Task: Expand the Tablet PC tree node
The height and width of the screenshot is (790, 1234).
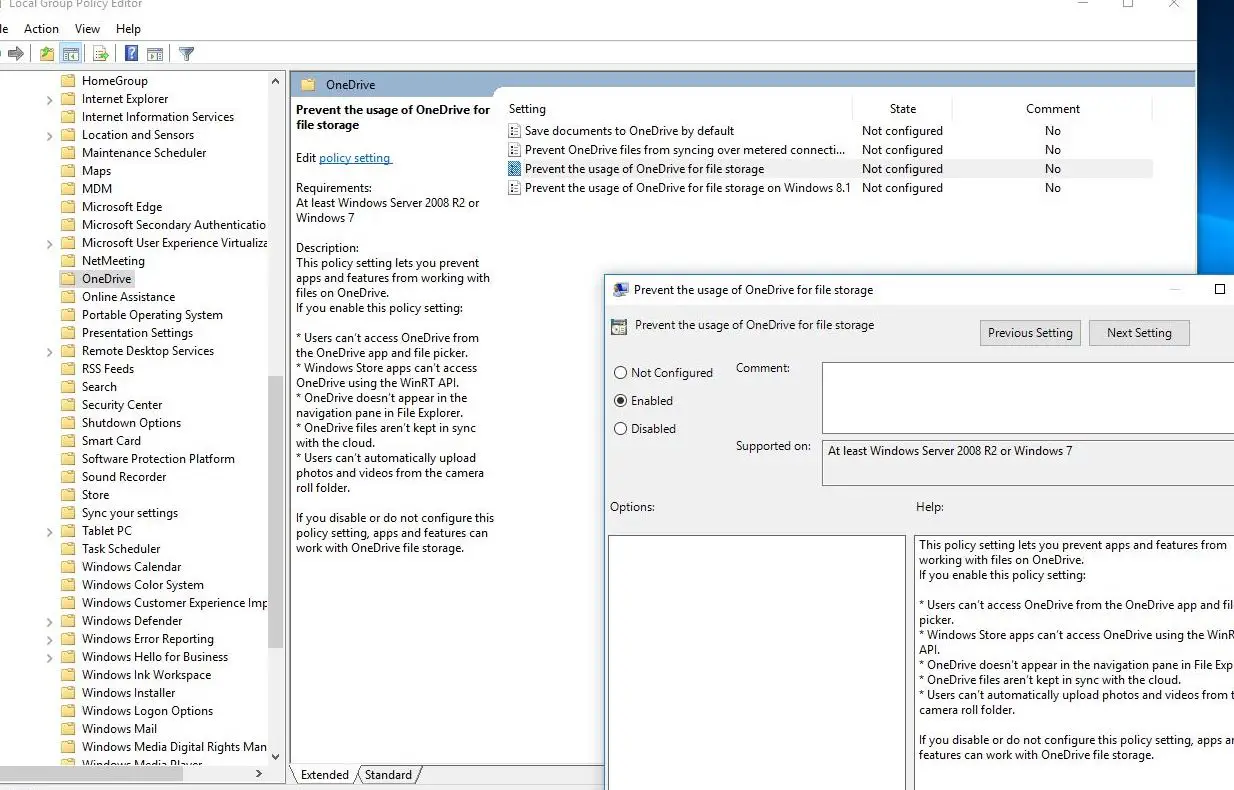Action: tap(49, 531)
